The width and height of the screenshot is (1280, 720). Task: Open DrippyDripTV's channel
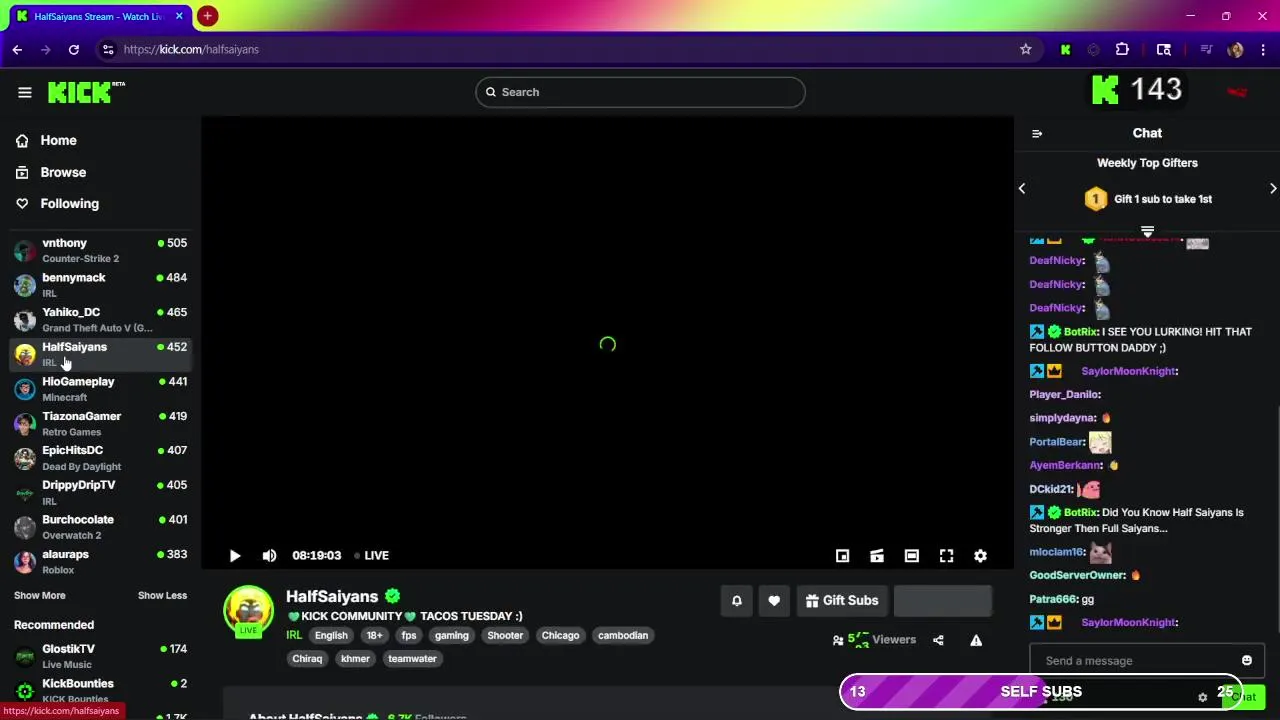100,493
